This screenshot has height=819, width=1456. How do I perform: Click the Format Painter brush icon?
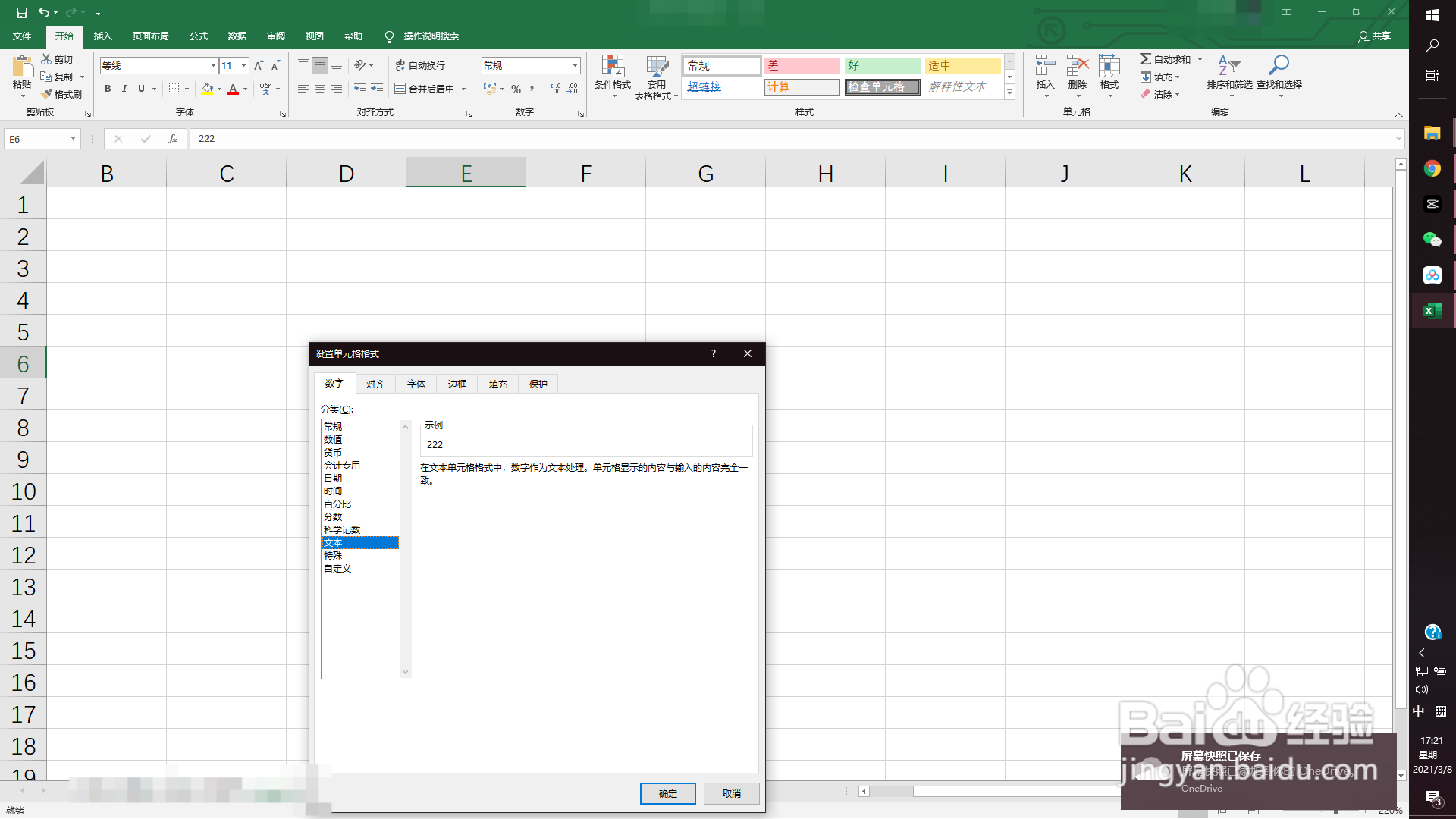pos(47,94)
